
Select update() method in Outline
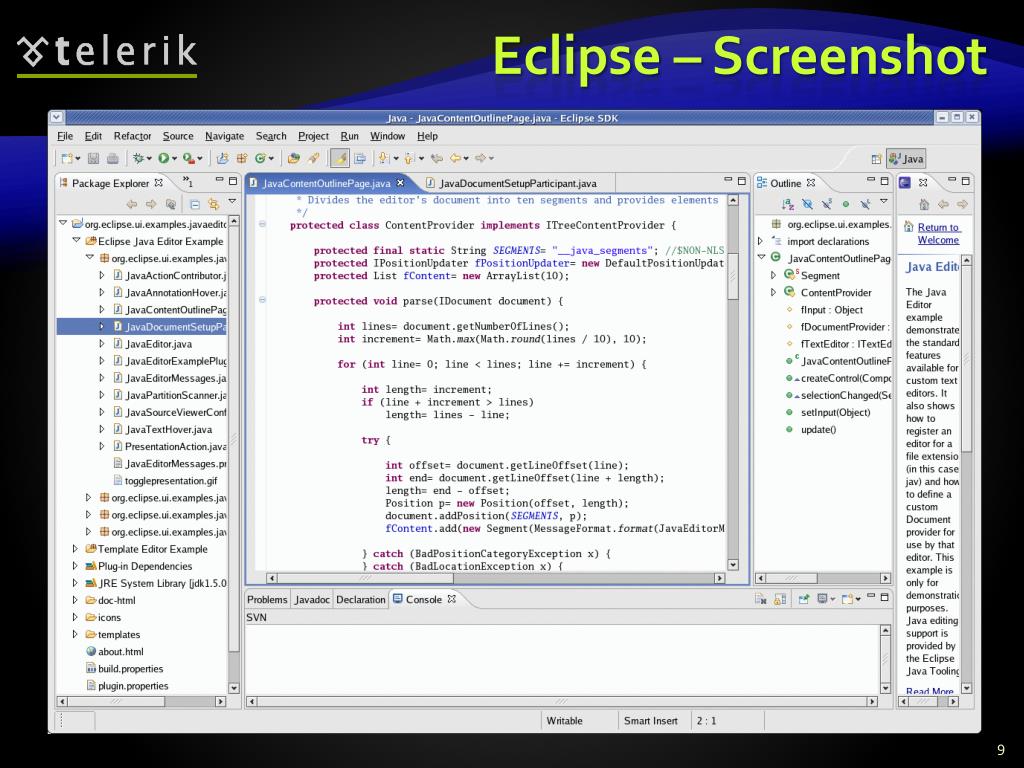[818, 430]
